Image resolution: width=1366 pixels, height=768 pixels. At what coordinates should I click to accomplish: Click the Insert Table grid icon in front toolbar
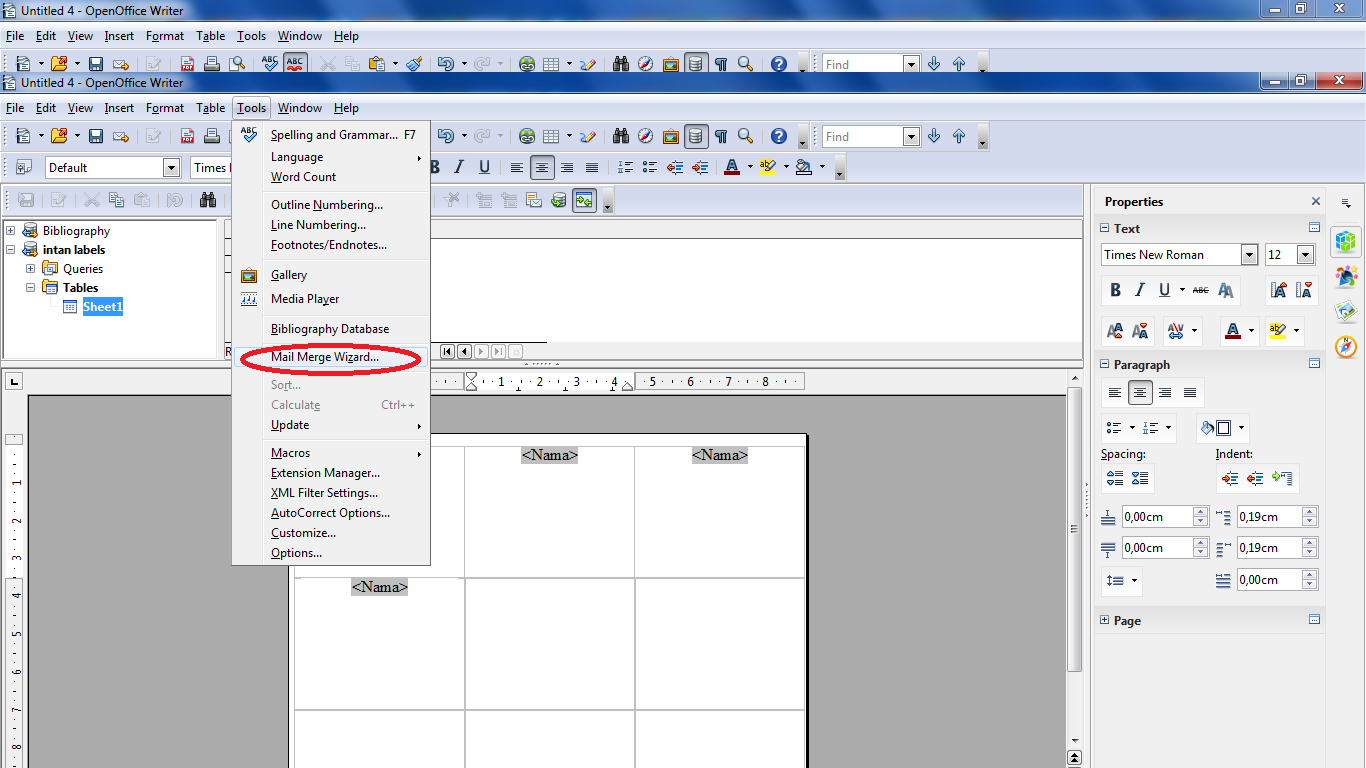(x=551, y=137)
